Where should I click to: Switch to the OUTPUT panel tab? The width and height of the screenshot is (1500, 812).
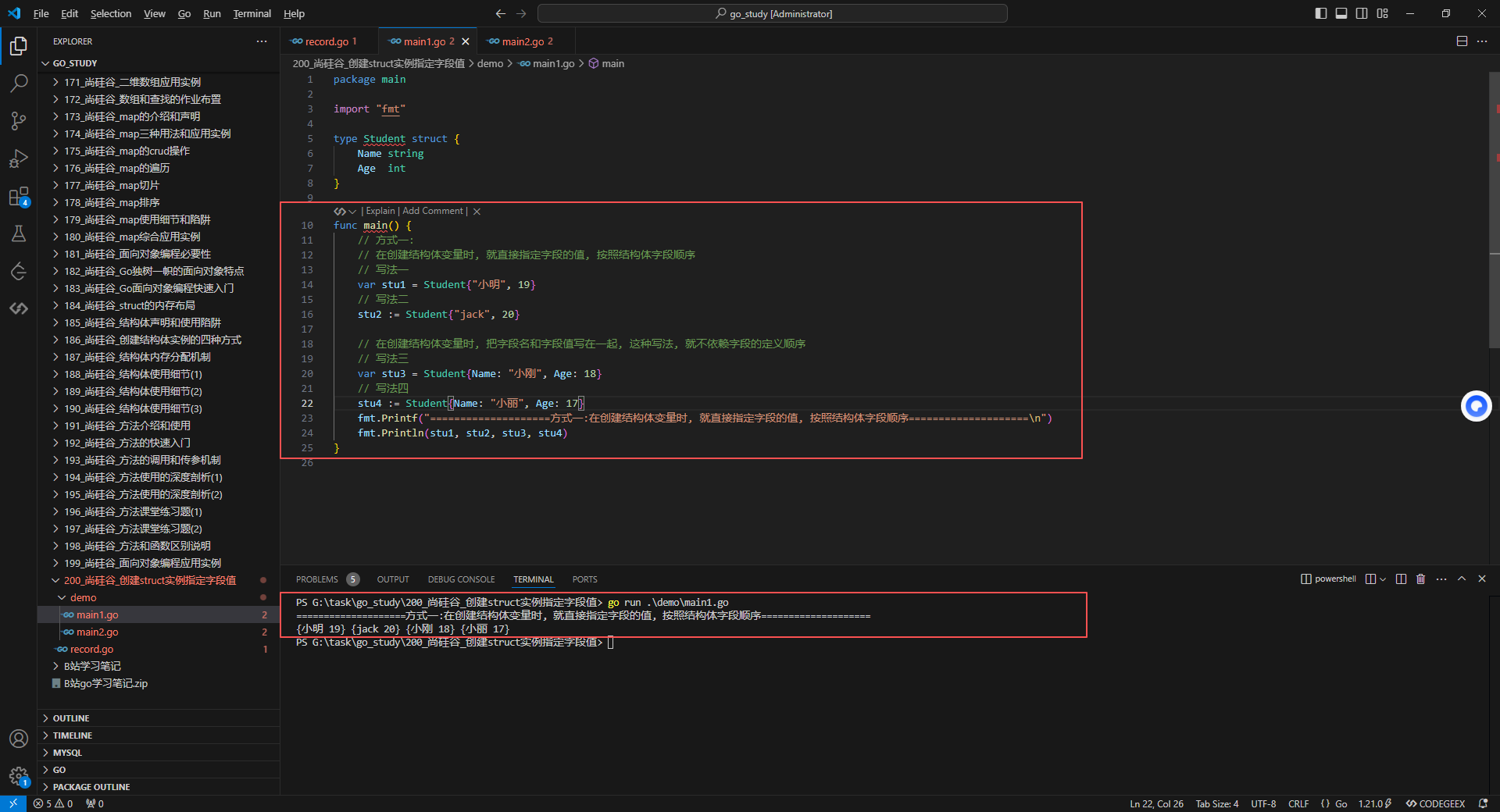click(393, 579)
